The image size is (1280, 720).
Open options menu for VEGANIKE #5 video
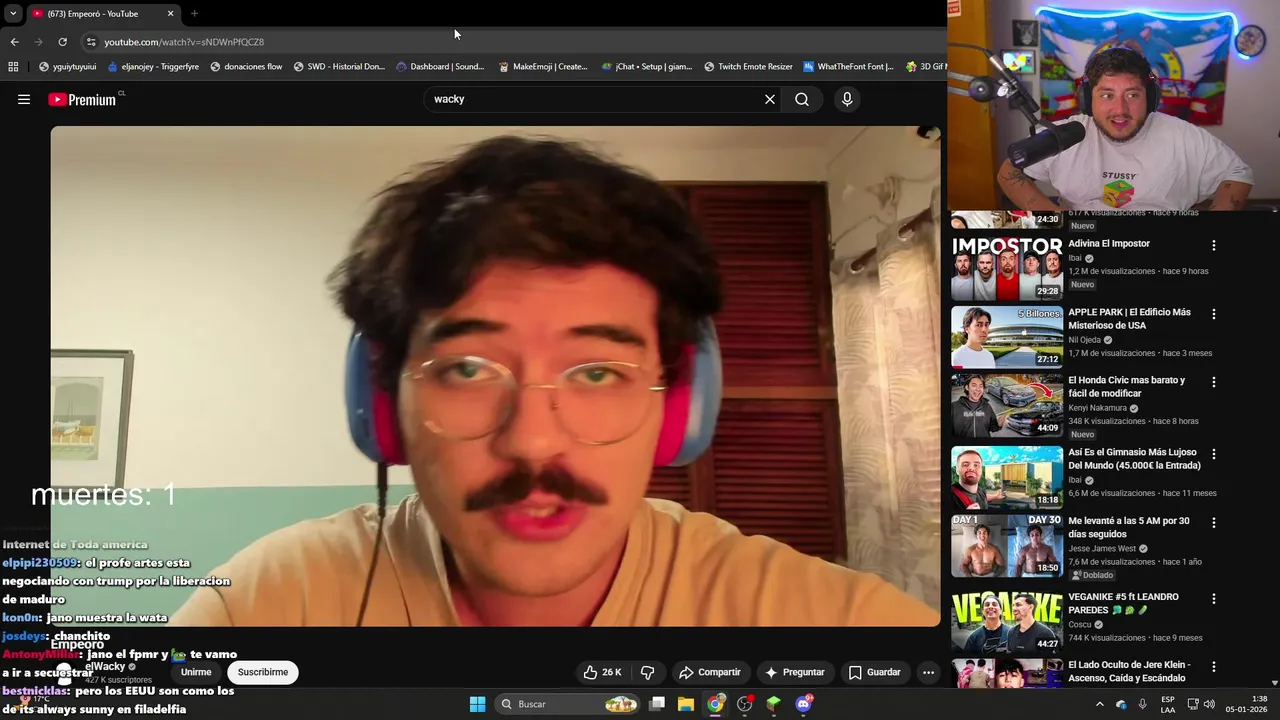click(1214, 599)
